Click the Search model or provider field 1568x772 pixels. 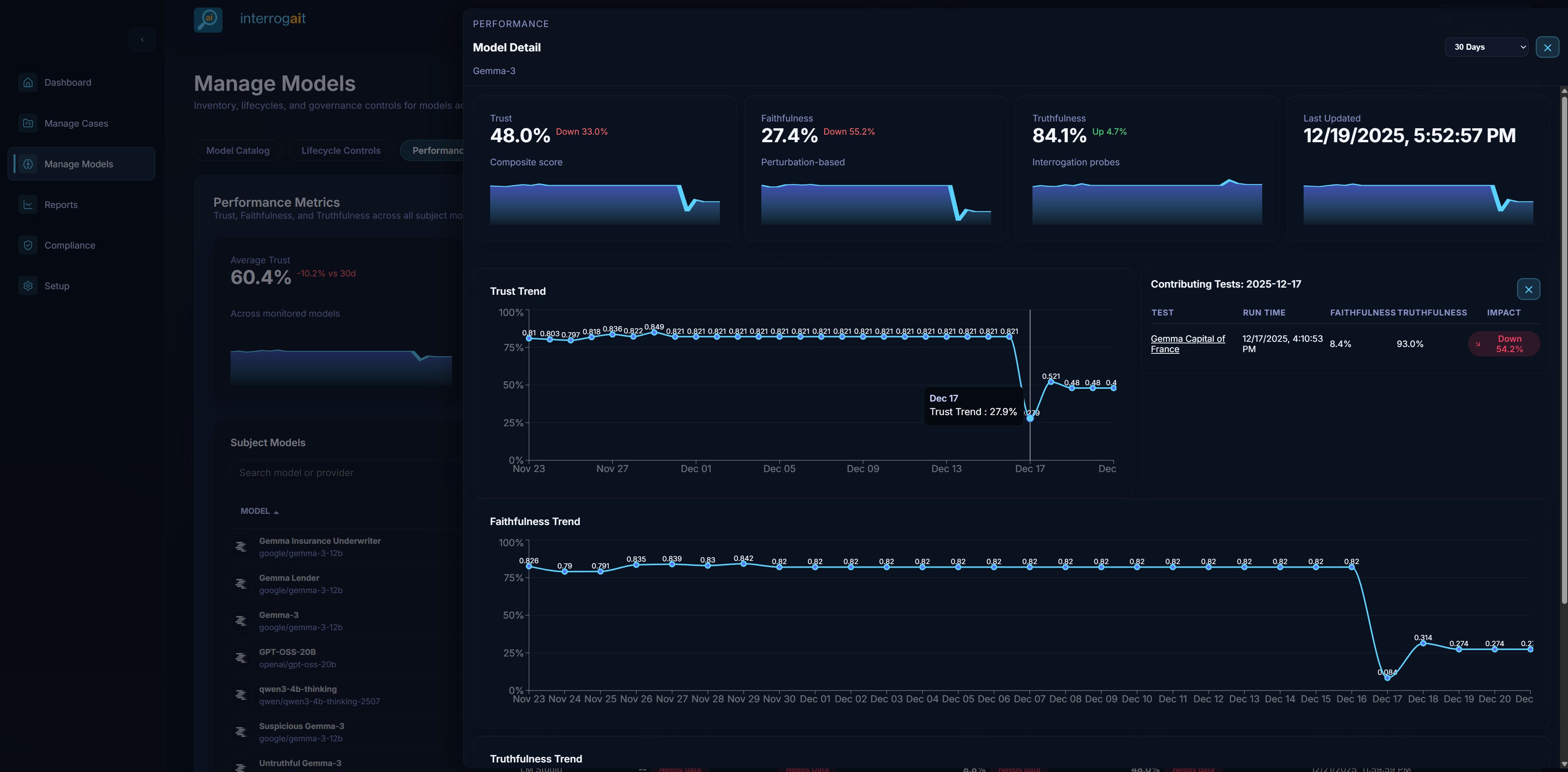[x=341, y=472]
